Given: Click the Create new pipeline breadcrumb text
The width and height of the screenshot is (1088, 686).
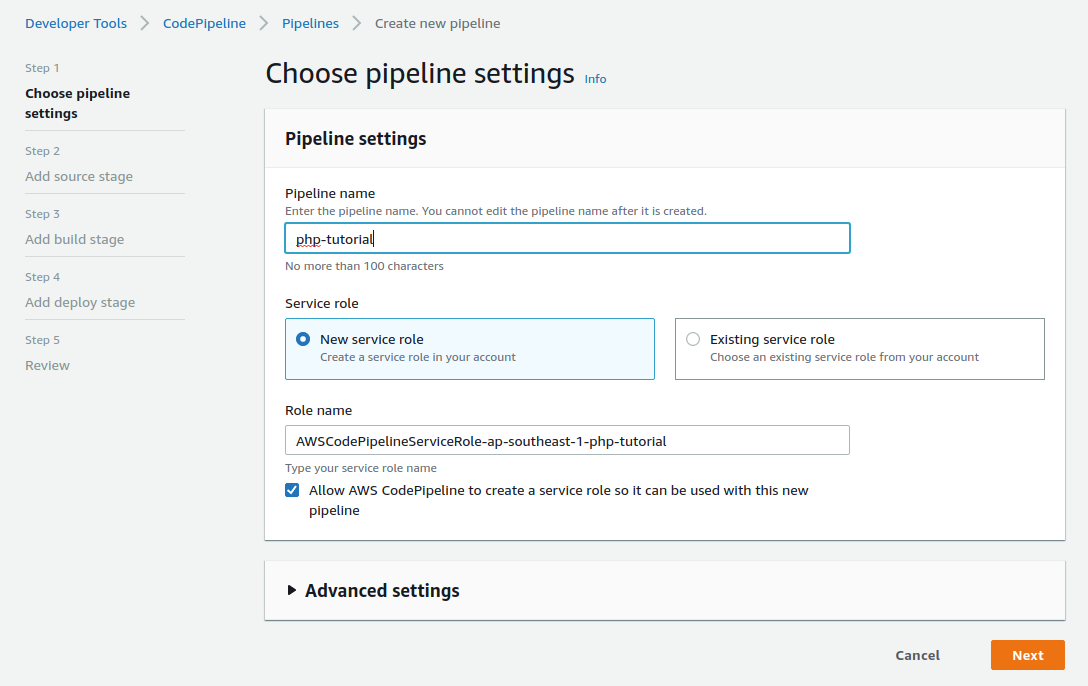Looking at the screenshot, I should pos(437,23).
